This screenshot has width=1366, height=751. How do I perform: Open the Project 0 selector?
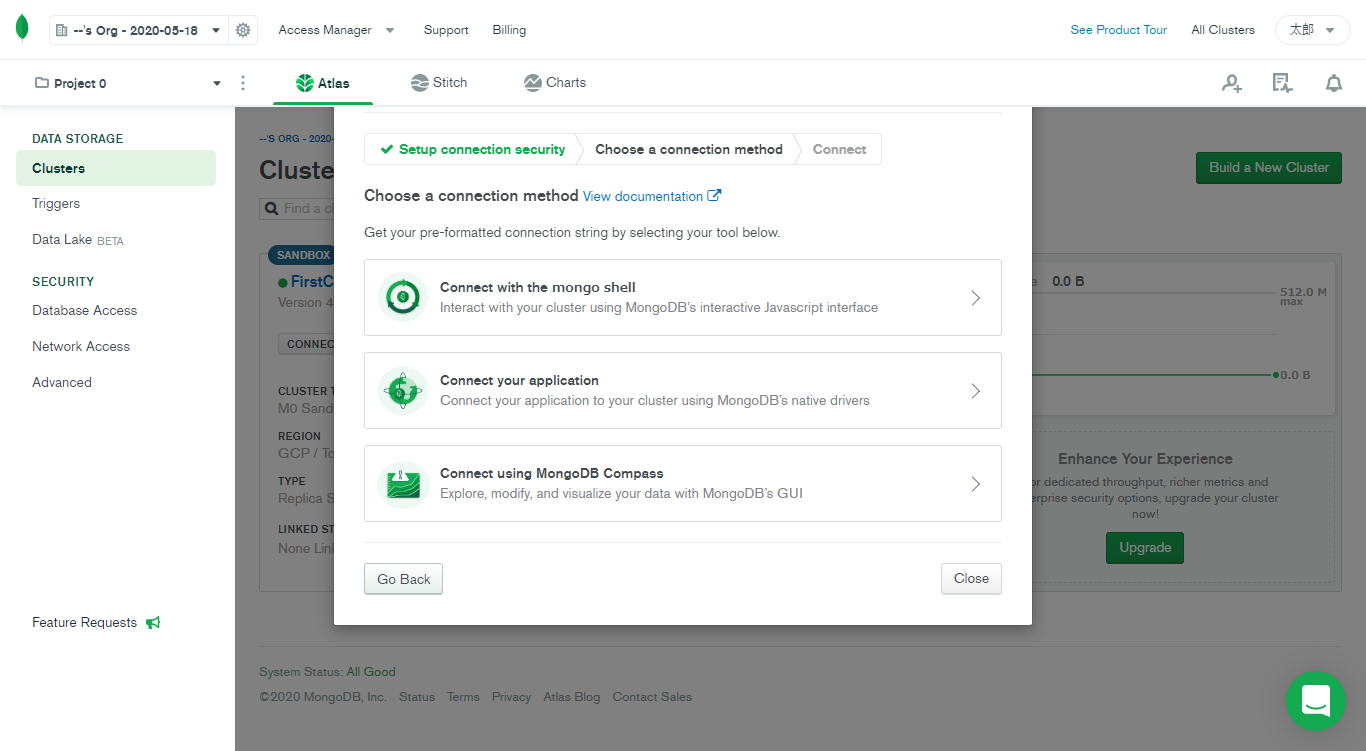(x=127, y=83)
